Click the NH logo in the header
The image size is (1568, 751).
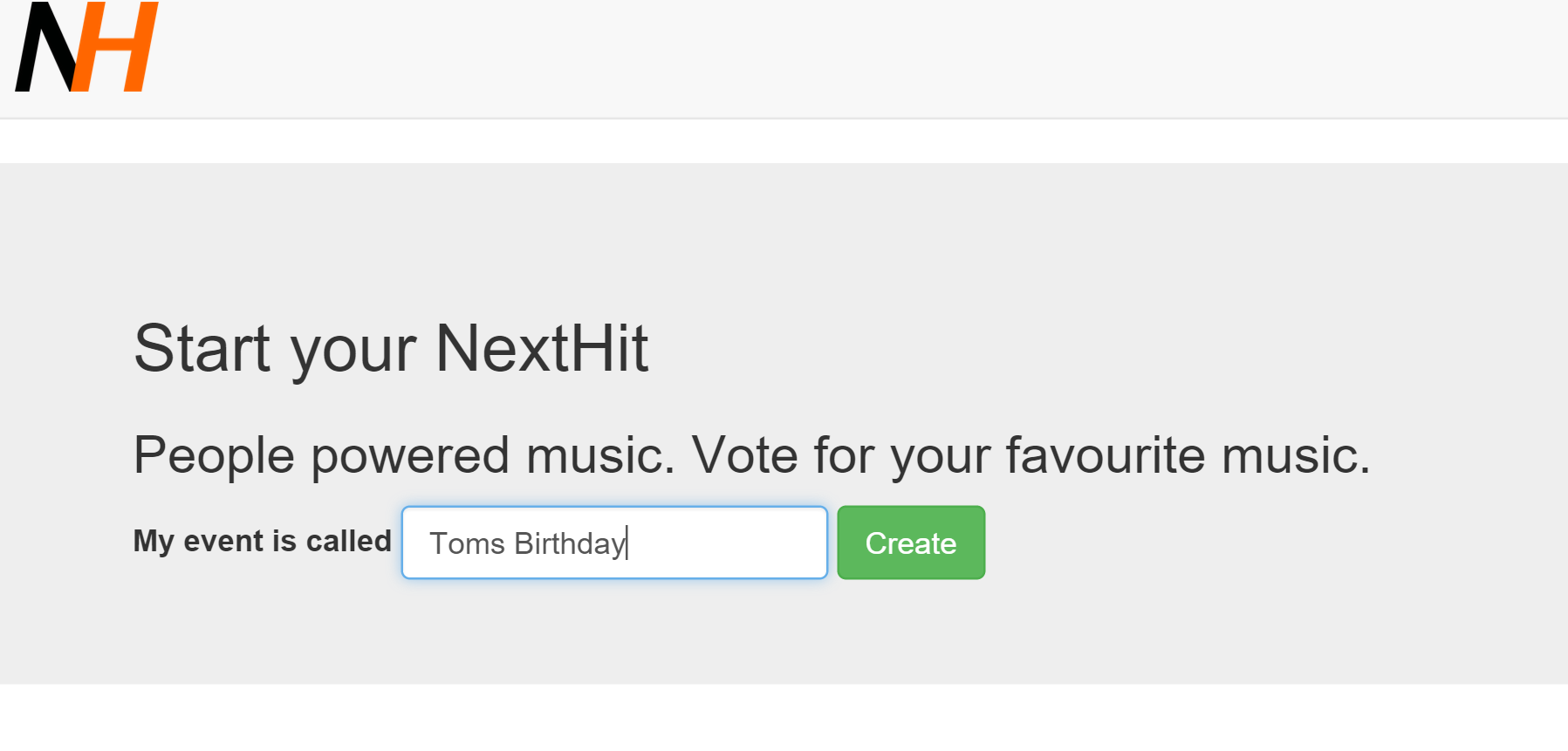(x=86, y=47)
